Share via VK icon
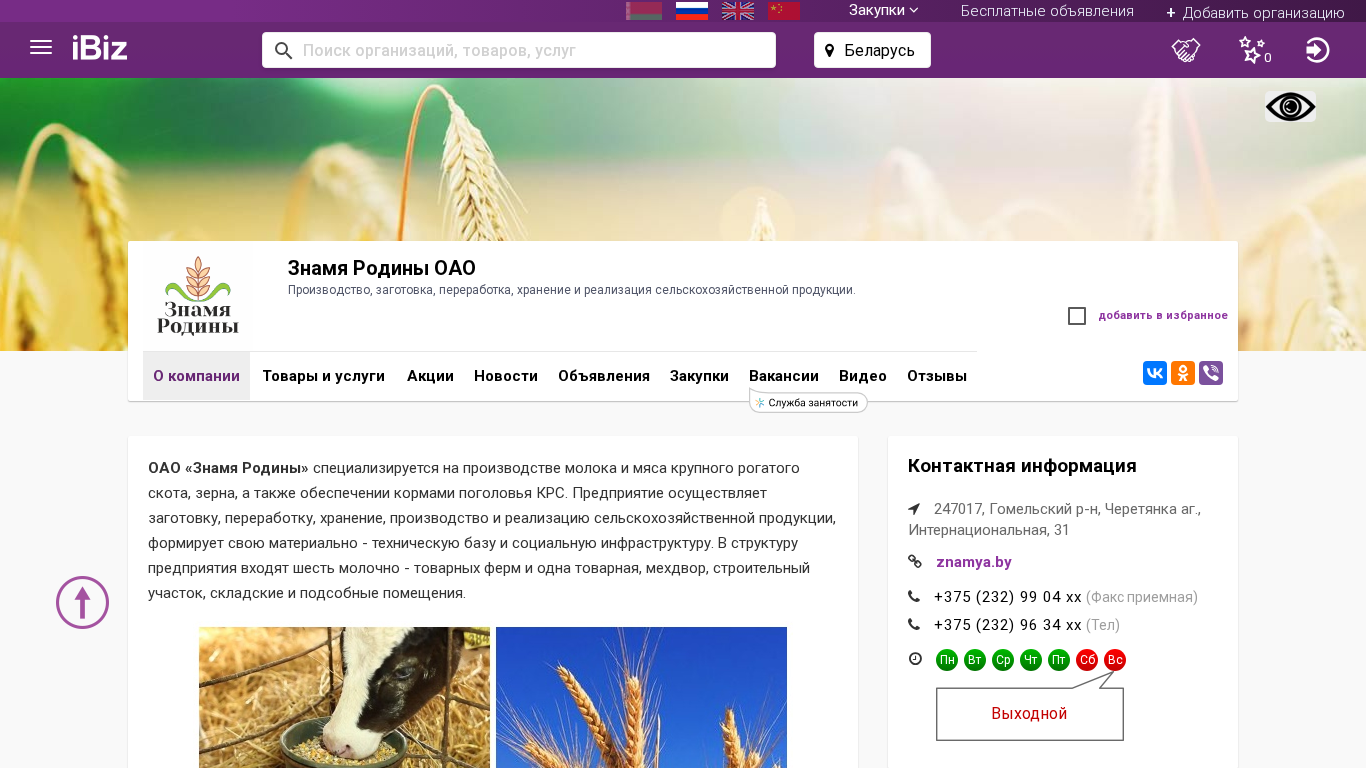 (1155, 373)
